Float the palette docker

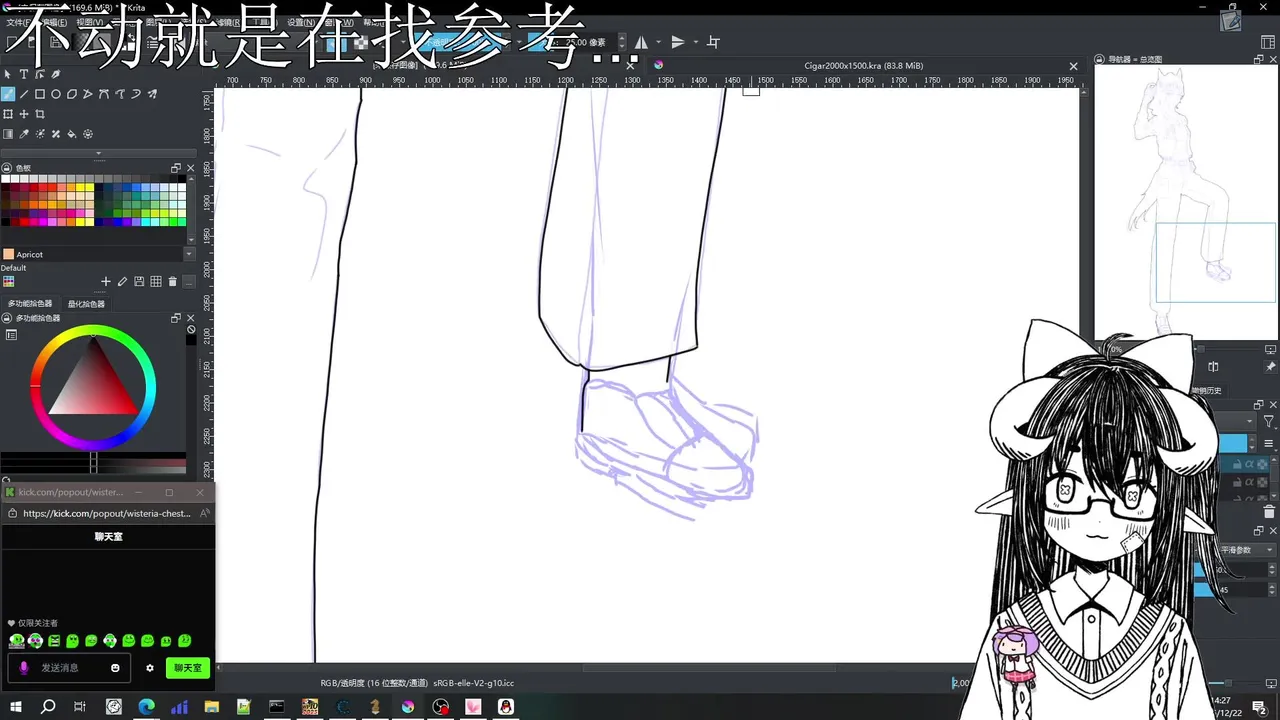coord(176,168)
